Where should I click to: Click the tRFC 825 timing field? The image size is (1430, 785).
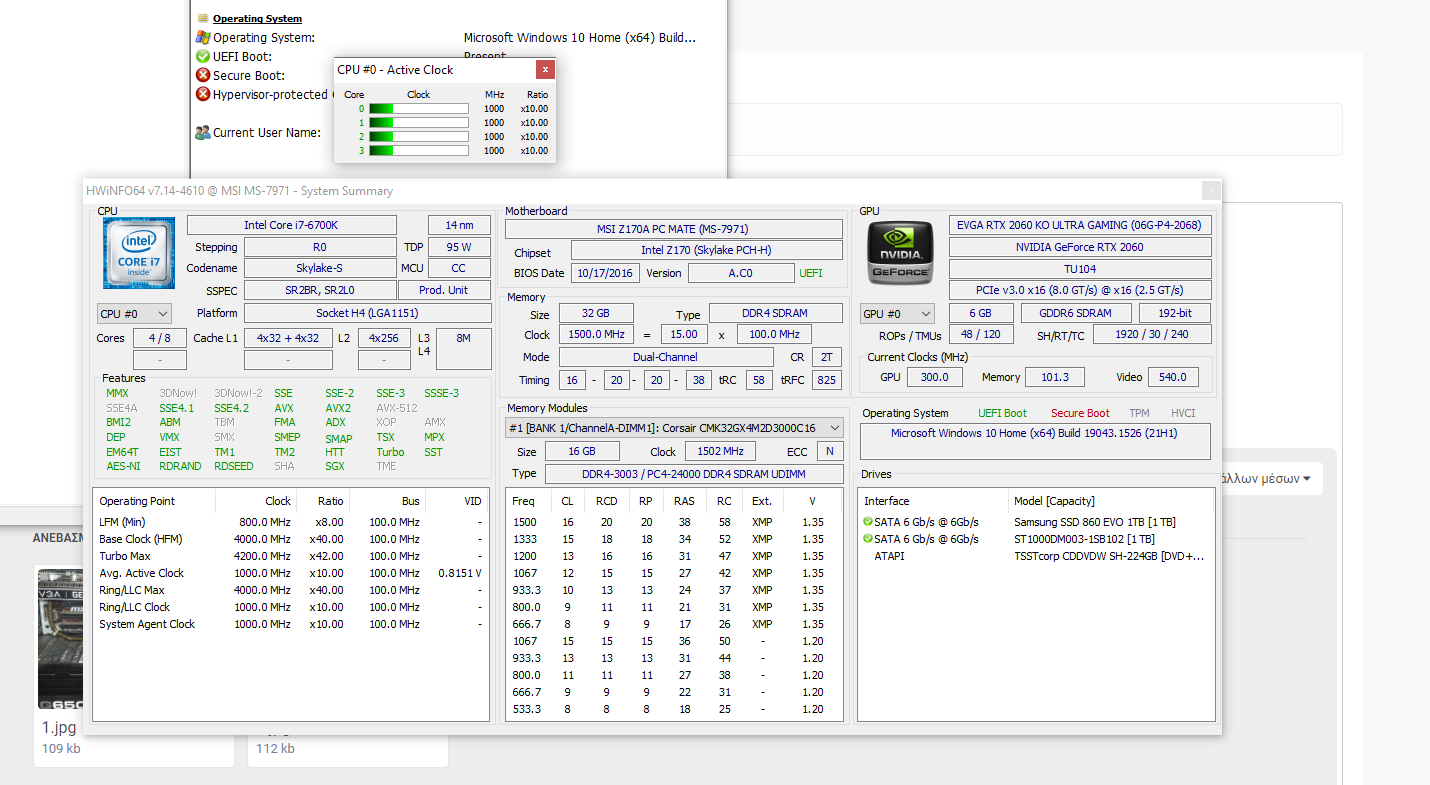tap(826, 380)
